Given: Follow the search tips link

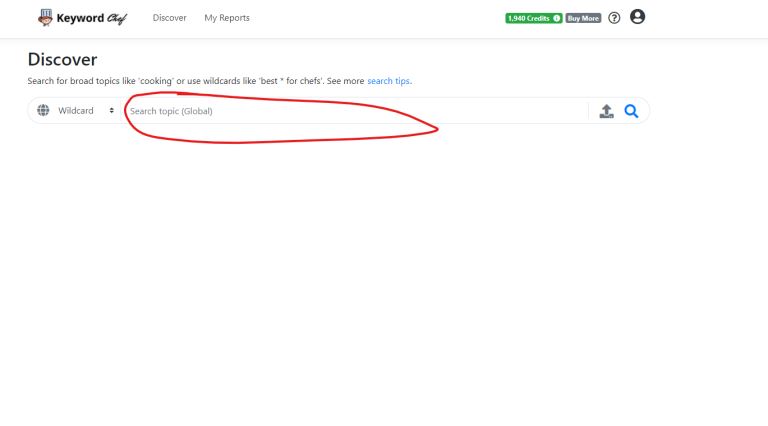Looking at the screenshot, I should pyautogui.click(x=389, y=81).
